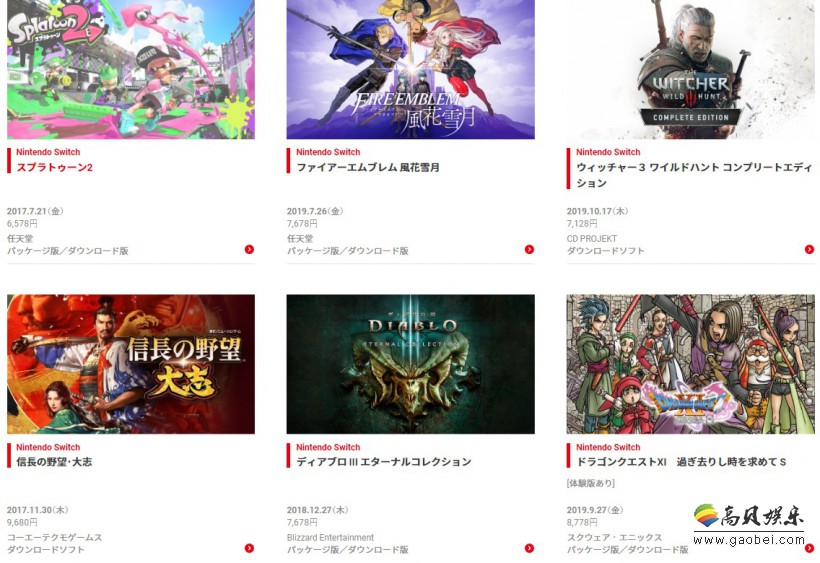Click the ファイアーエムブレム 風花雪月 title link
This screenshot has width=820, height=563.
(x=368, y=167)
